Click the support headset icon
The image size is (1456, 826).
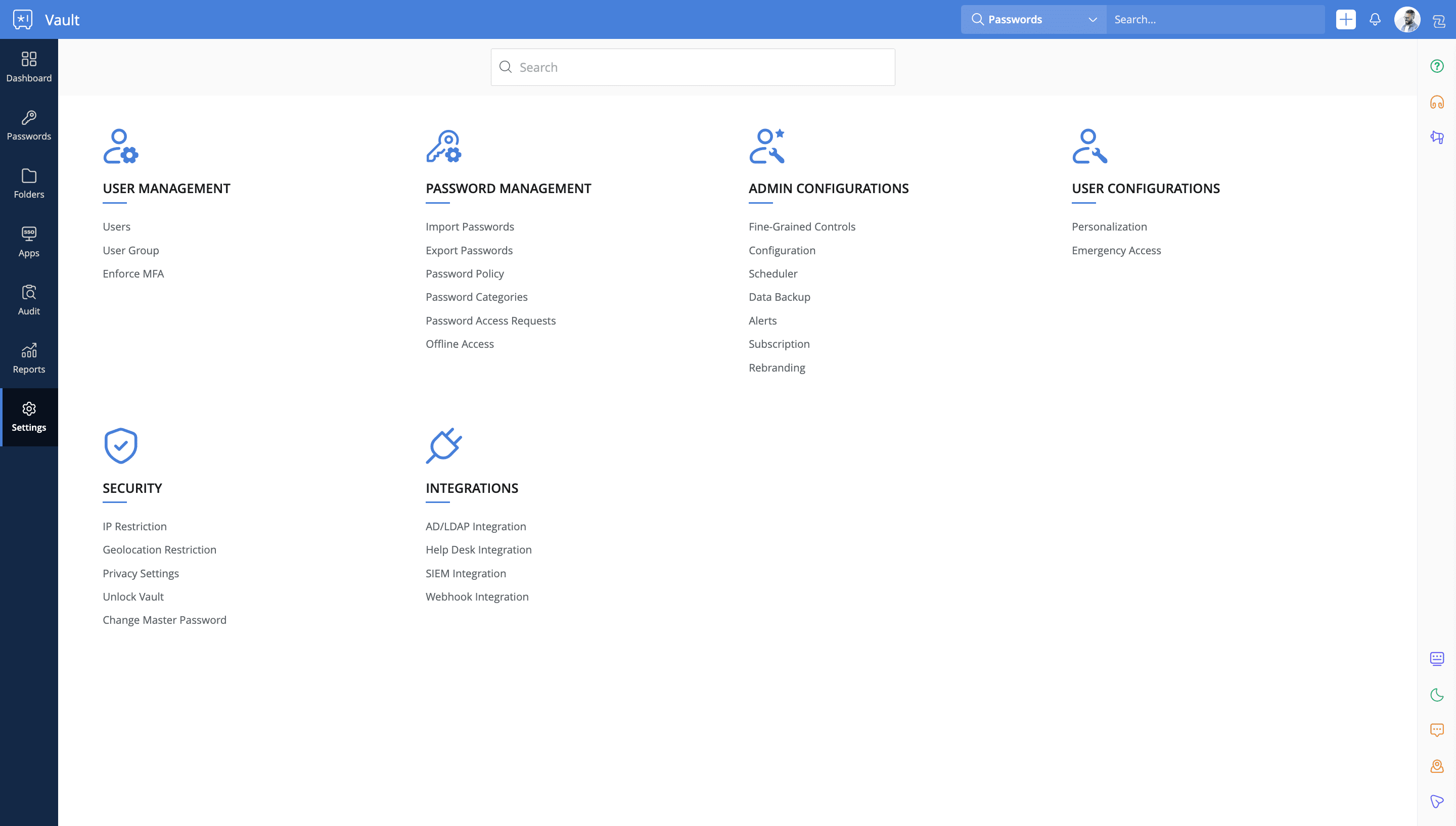click(1437, 102)
